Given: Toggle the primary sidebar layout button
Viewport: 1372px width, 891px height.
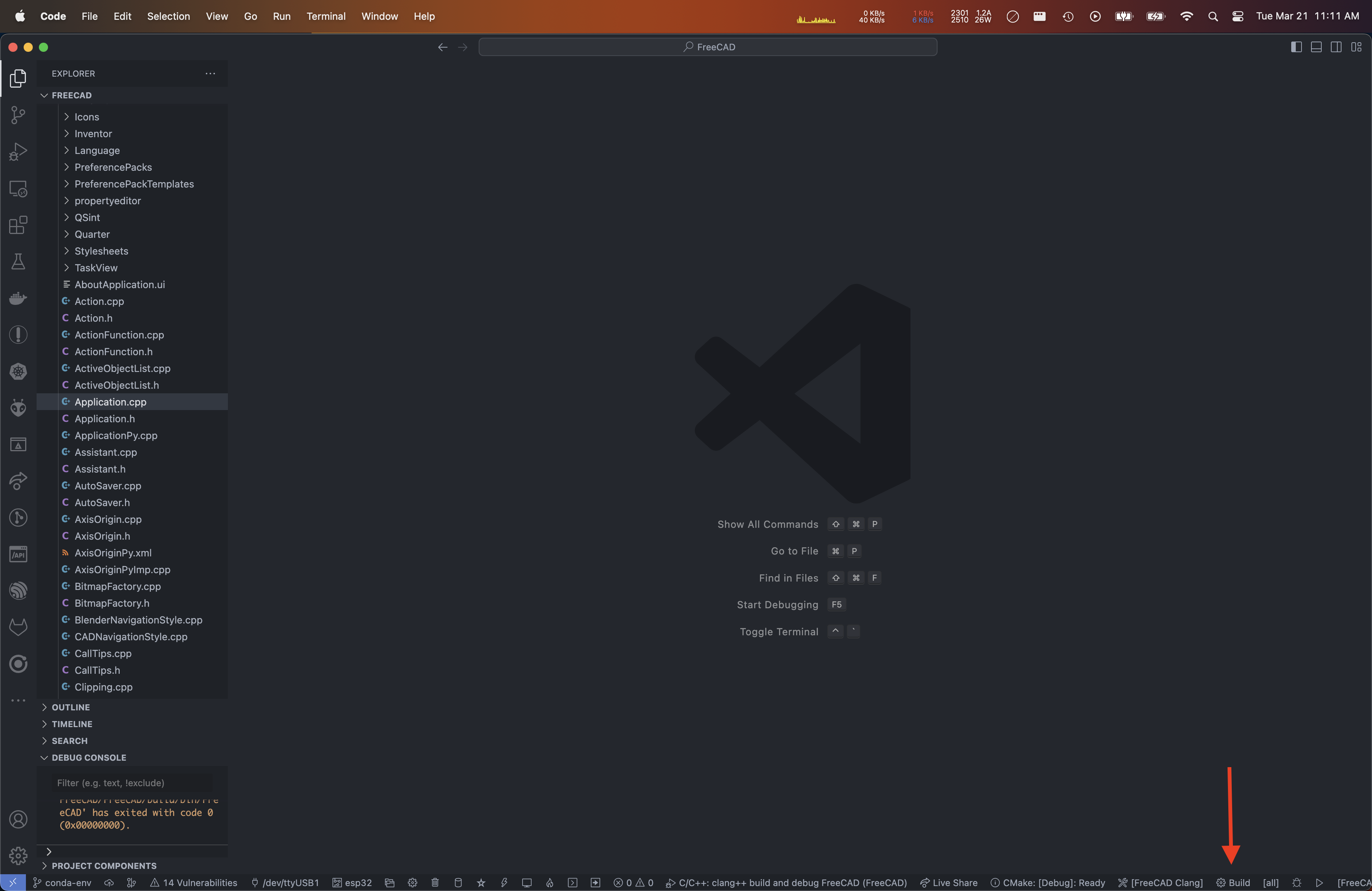Looking at the screenshot, I should [x=1296, y=46].
